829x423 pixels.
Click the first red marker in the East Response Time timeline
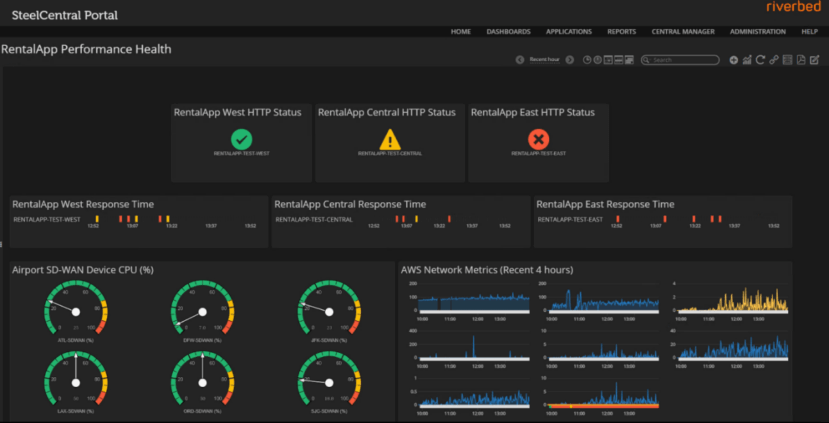pos(617,219)
